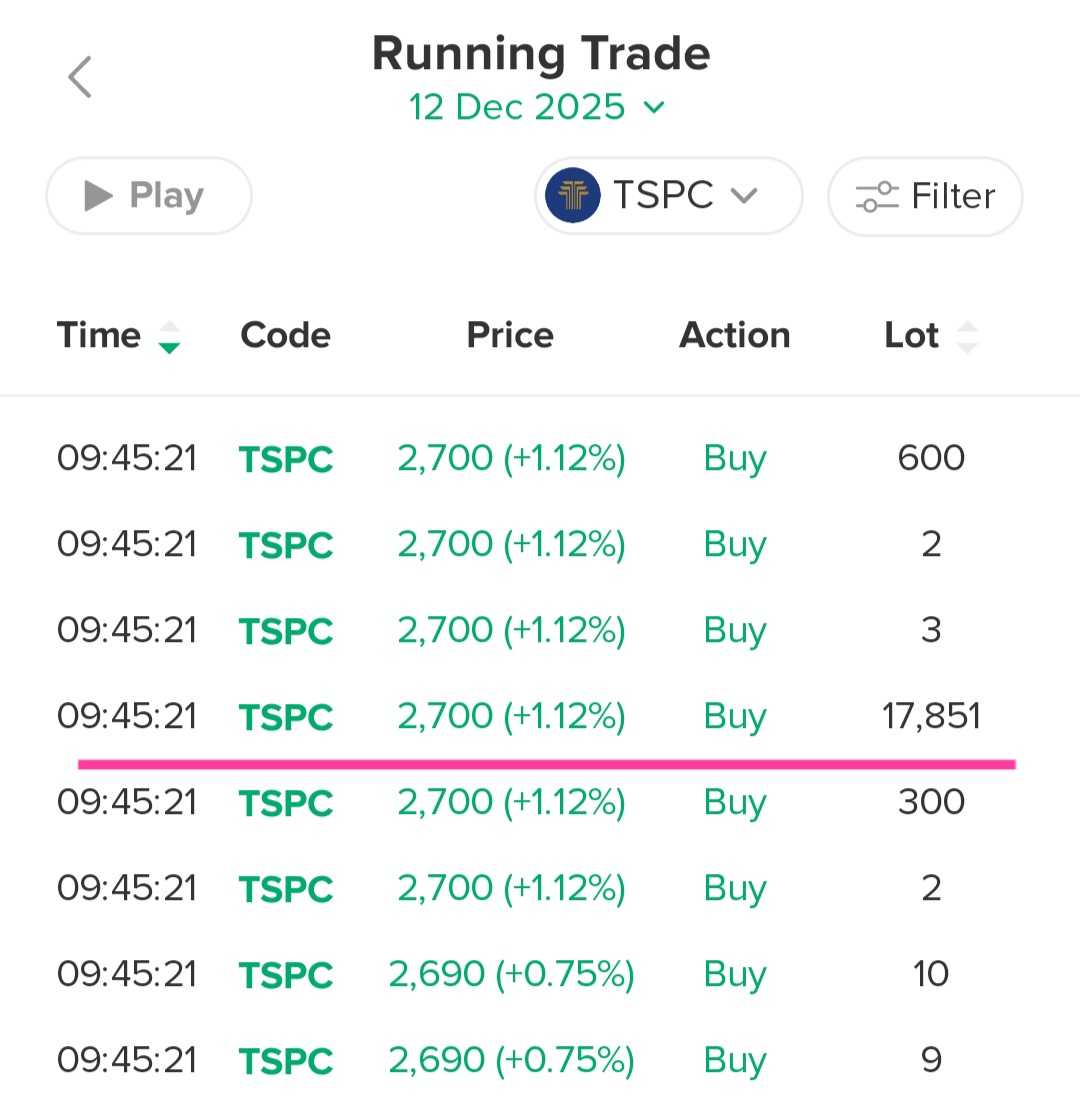The image size is (1080, 1101).
Task: Click the Filter sliders icon
Action: pyautogui.click(x=877, y=196)
